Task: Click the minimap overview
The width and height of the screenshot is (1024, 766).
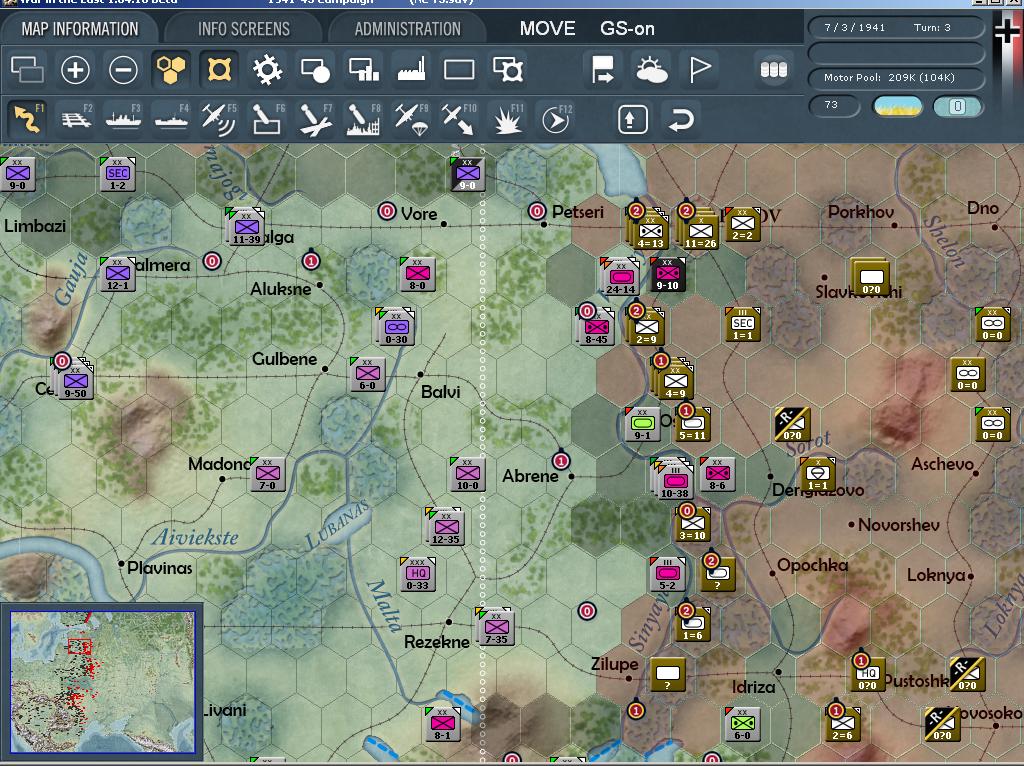Action: click(103, 682)
